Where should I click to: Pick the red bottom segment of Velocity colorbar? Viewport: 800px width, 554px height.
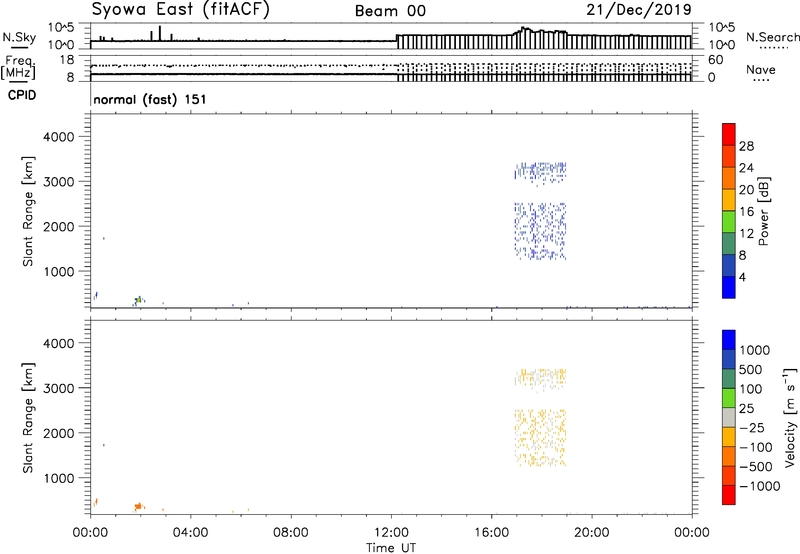tap(729, 495)
